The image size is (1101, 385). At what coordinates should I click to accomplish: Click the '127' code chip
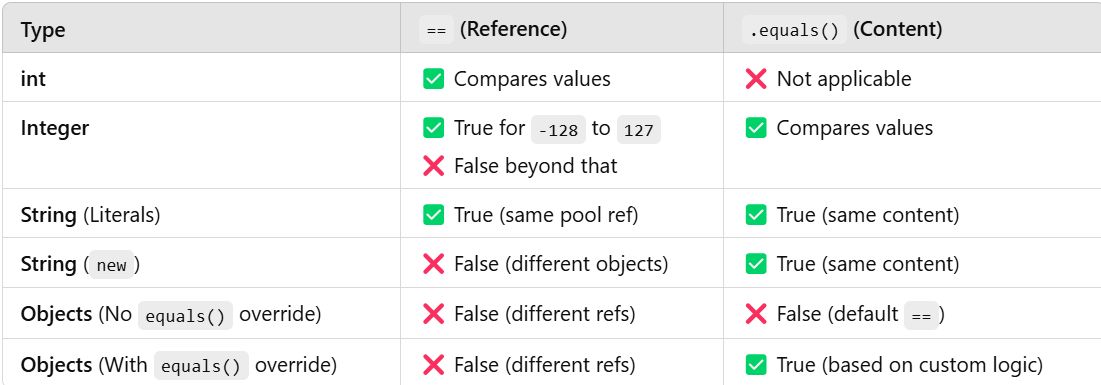pos(638,130)
